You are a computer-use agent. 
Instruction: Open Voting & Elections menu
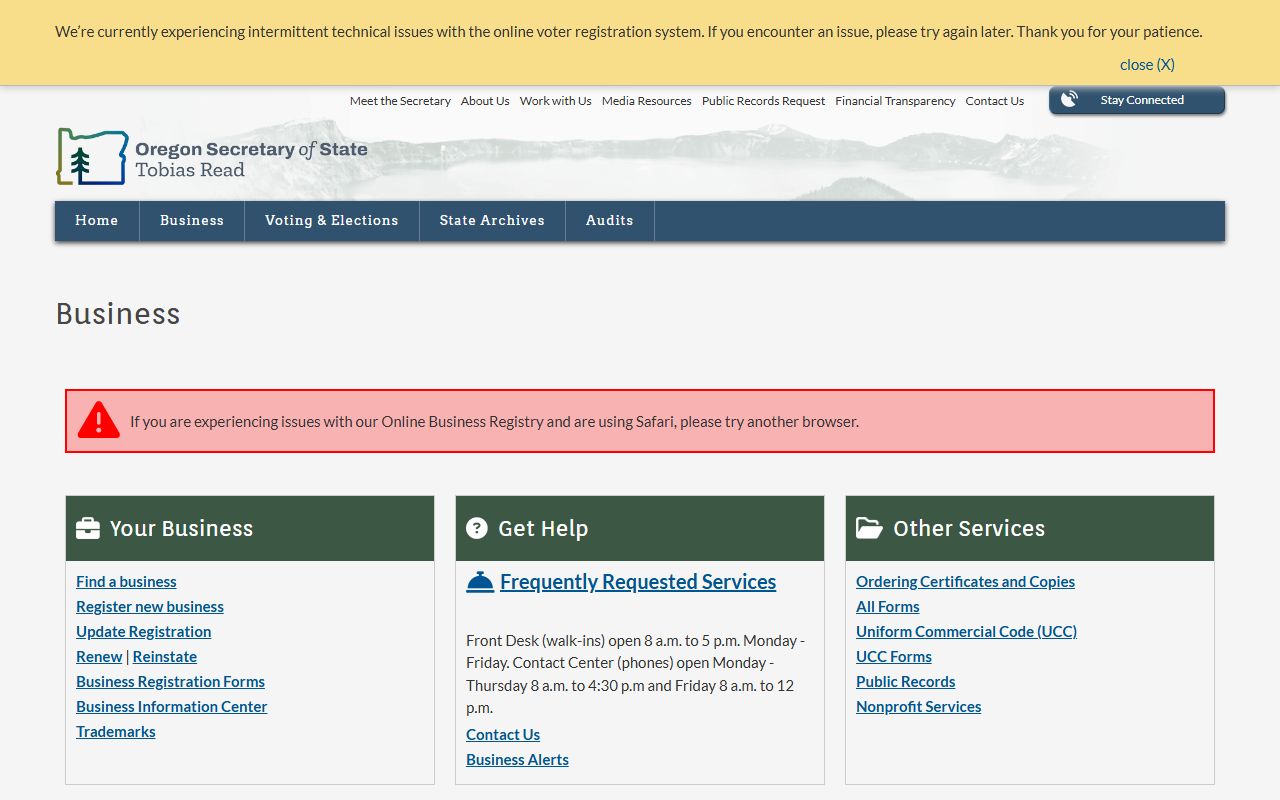coord(332,221)
